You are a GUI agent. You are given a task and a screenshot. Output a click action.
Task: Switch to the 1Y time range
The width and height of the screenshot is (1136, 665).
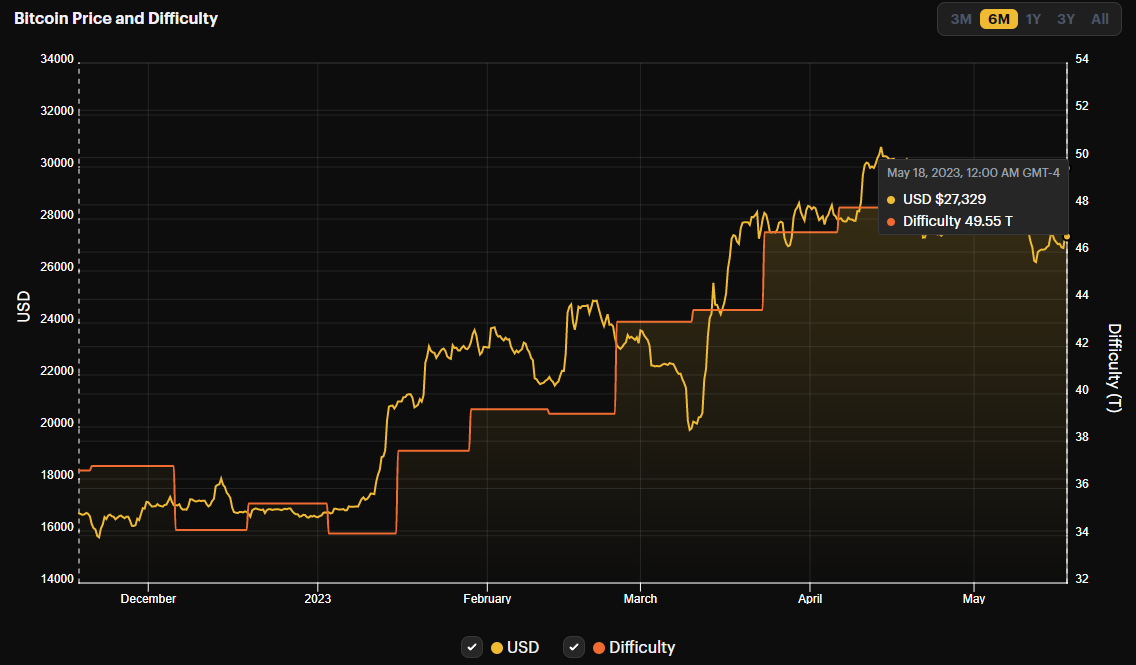1033,19
